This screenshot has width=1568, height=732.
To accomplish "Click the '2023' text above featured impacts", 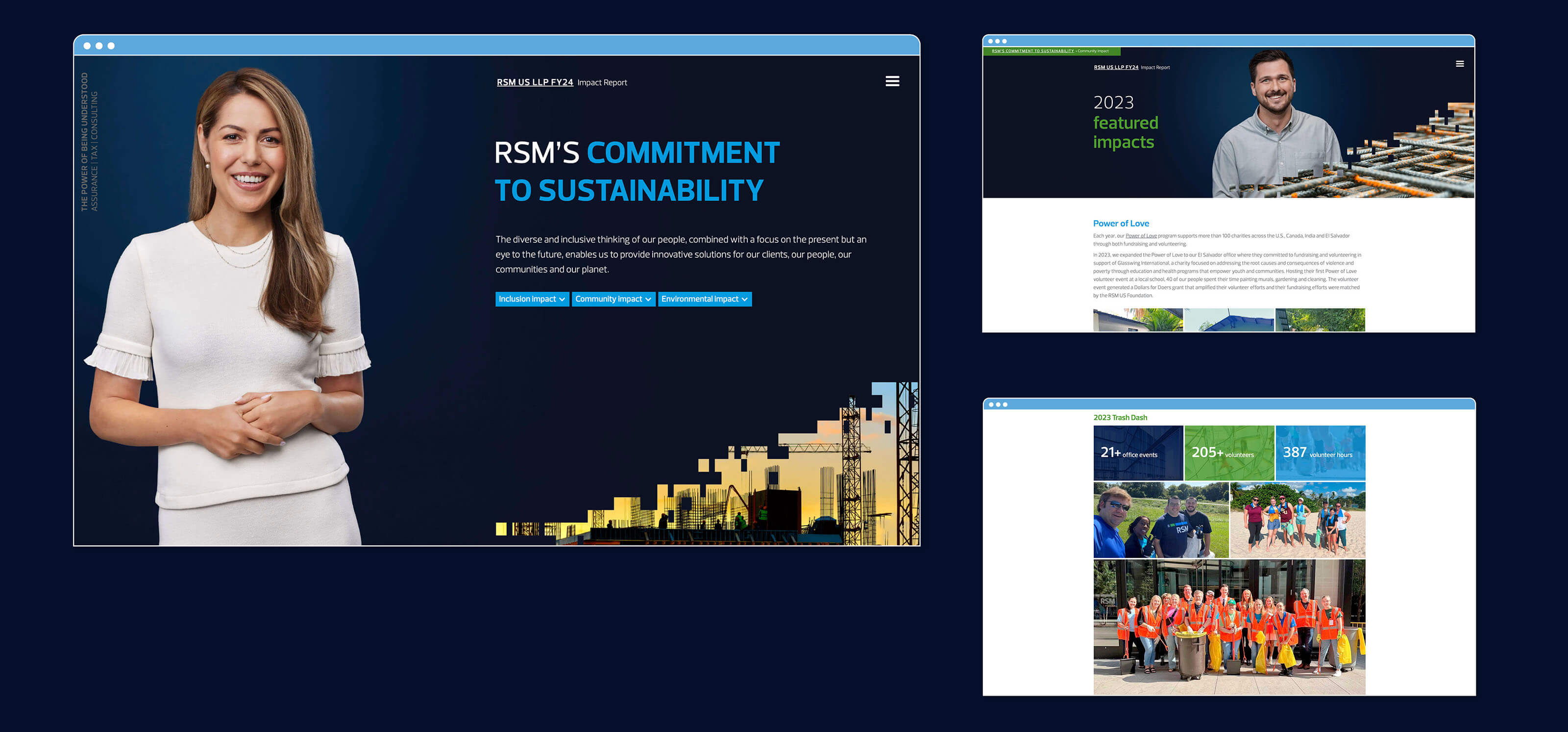I will point(1113,102).
